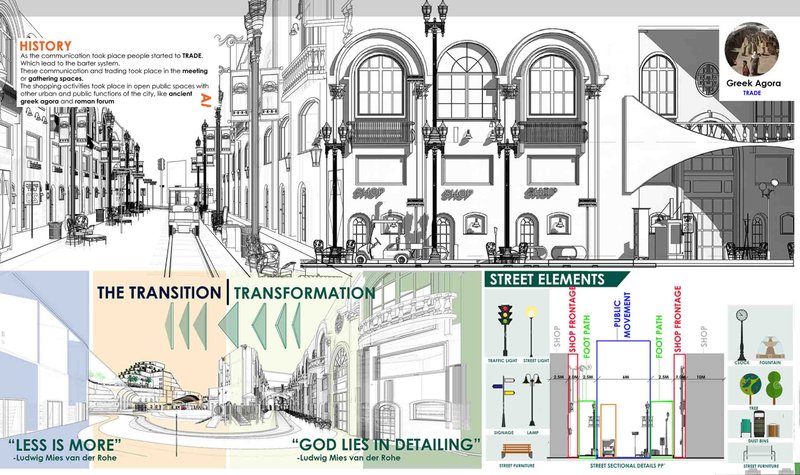Click the orange HISTORY heading
800x475 pixels.
tap(46, 46)
